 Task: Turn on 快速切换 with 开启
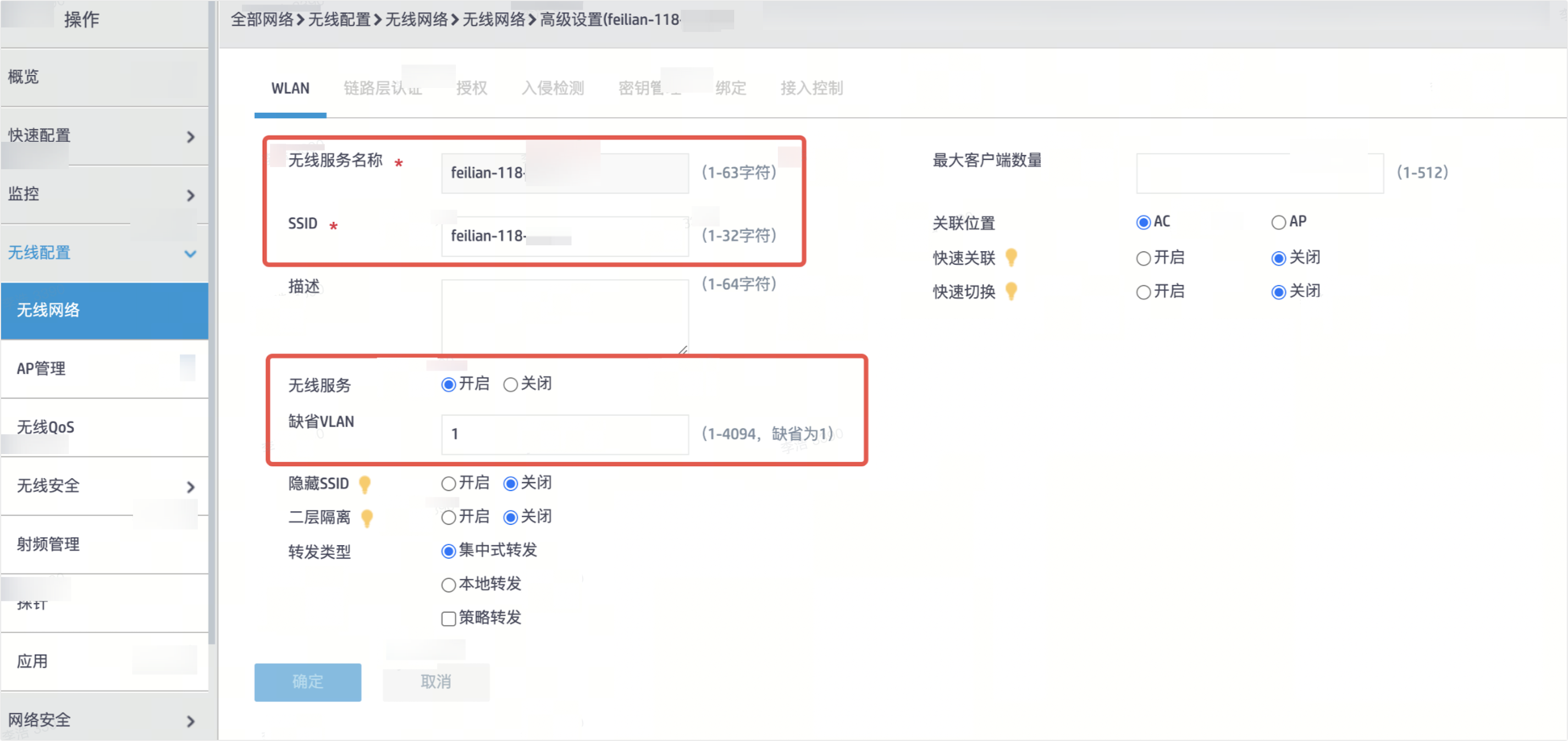(1143, 292)
